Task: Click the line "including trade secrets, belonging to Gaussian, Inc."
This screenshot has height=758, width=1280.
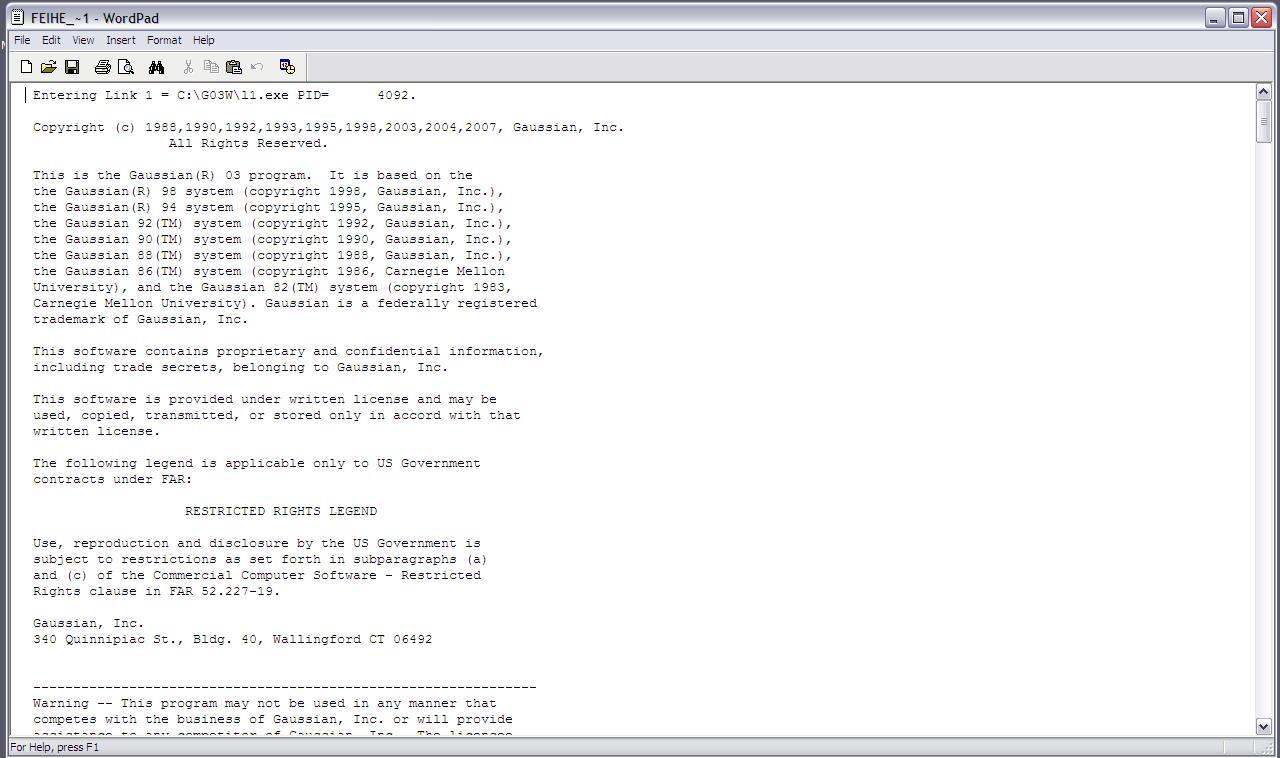Action: (x=240, y=367)
